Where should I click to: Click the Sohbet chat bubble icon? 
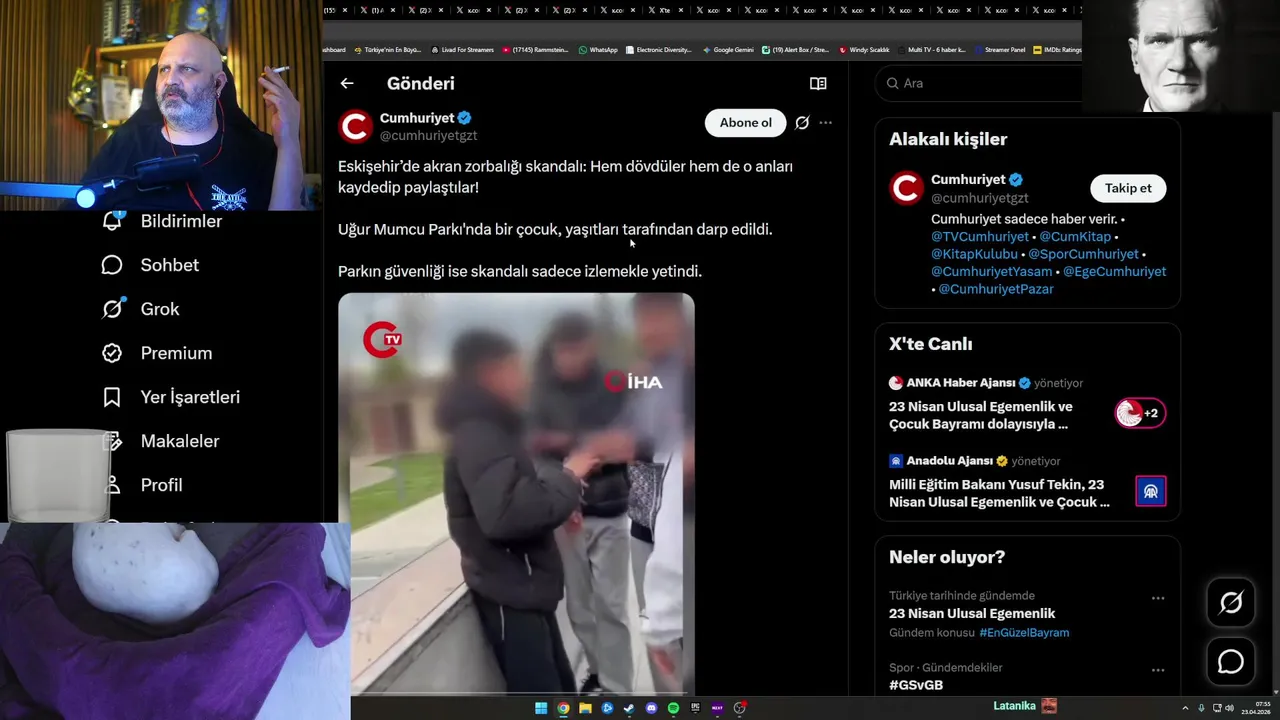click(x=112, y=265)
